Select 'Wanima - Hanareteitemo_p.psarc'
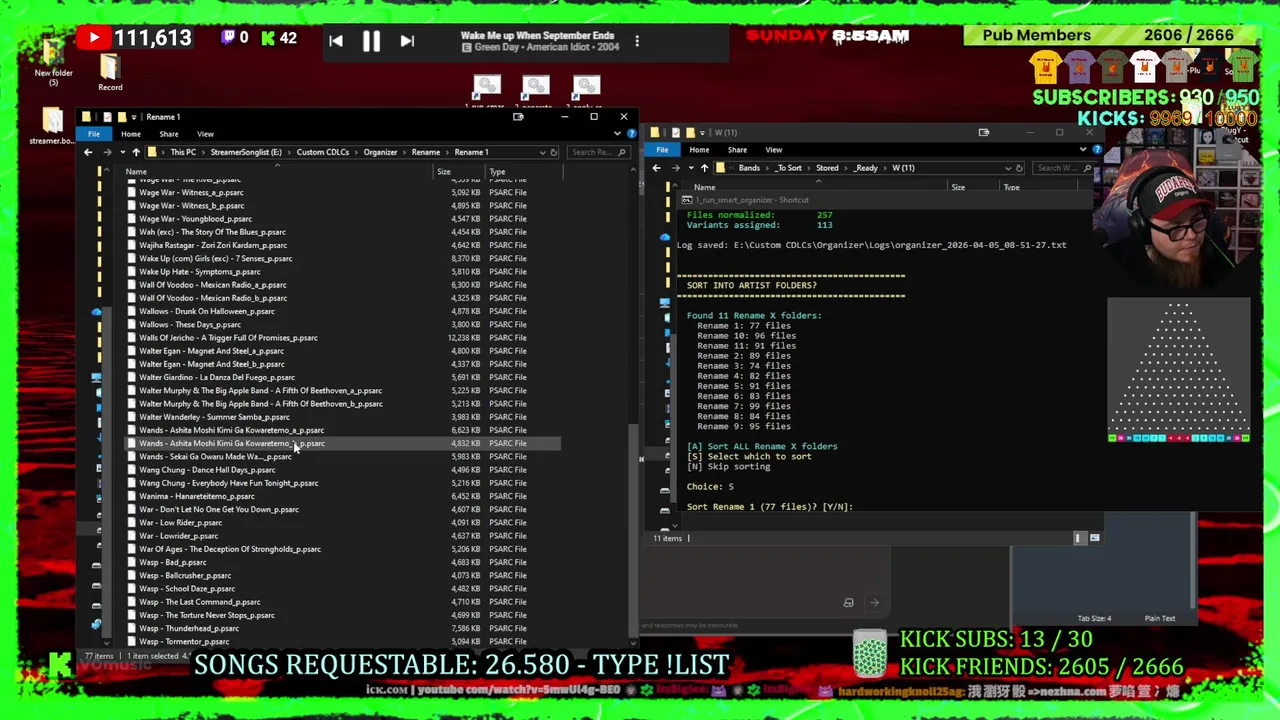The width and height of the screenshot is (1280, 720). 343,496
